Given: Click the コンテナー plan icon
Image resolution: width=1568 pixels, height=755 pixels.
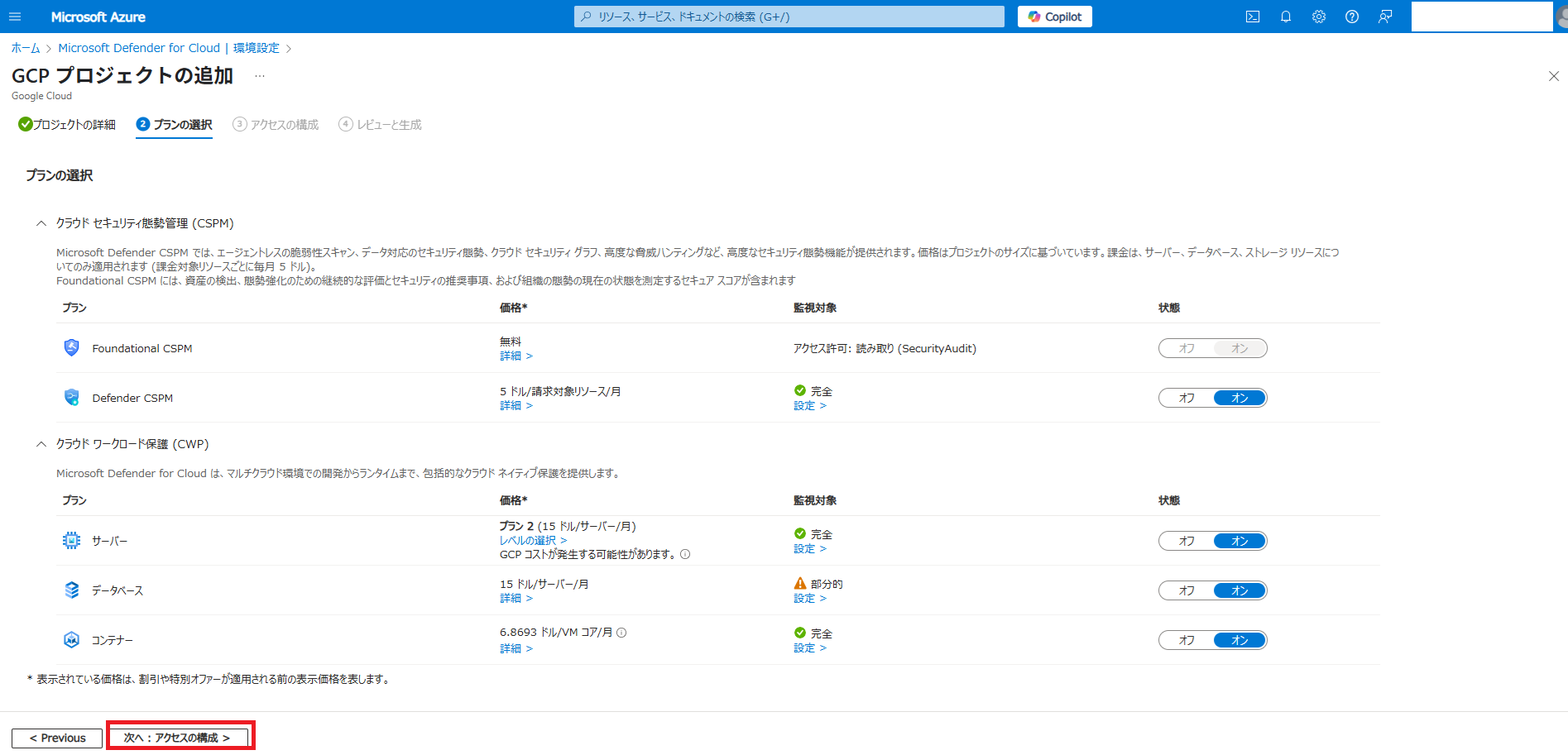Looking at the screenshot, I should [72, 639].
